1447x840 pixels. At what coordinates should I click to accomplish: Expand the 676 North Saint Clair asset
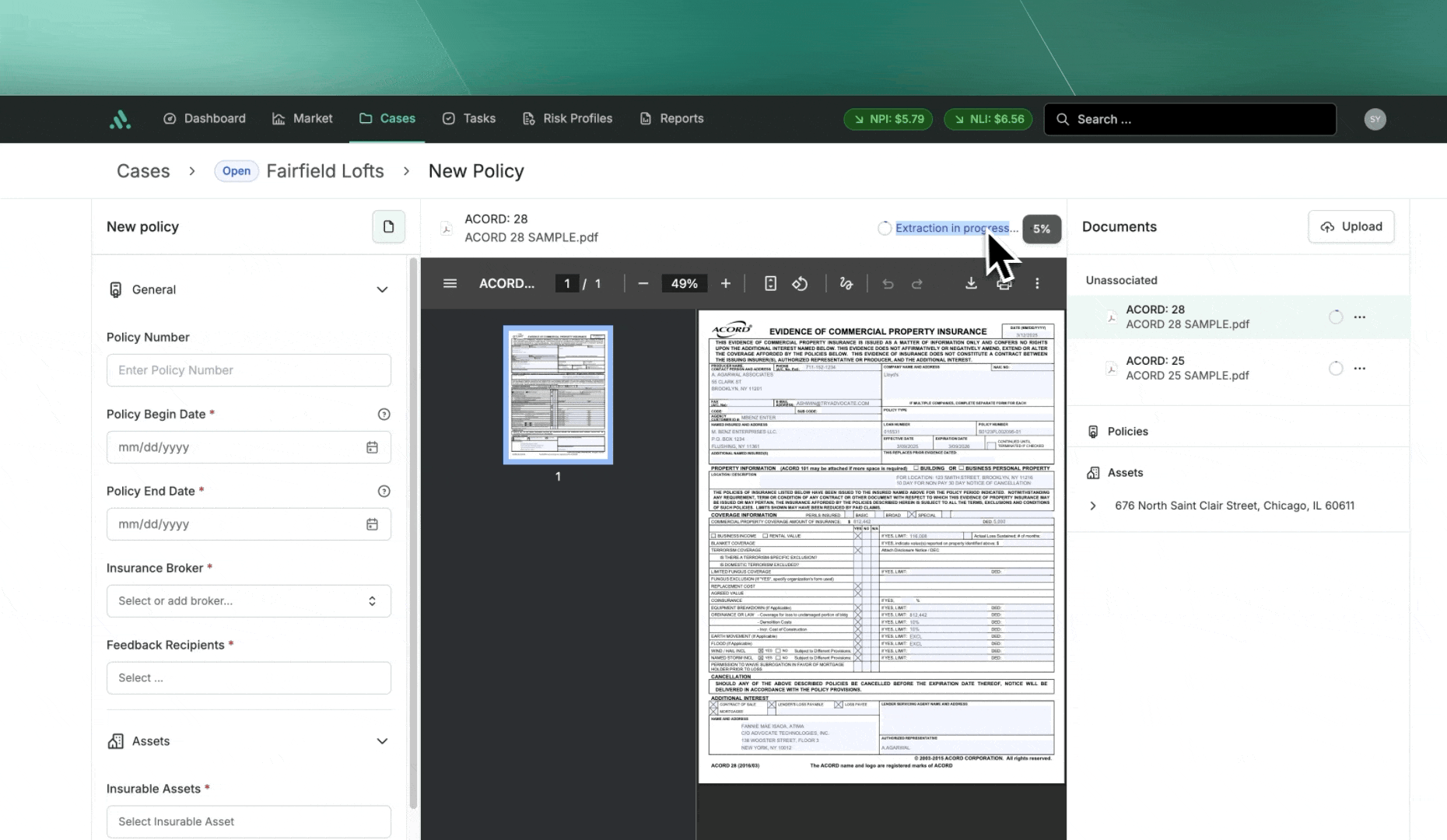coord(1093,506)
